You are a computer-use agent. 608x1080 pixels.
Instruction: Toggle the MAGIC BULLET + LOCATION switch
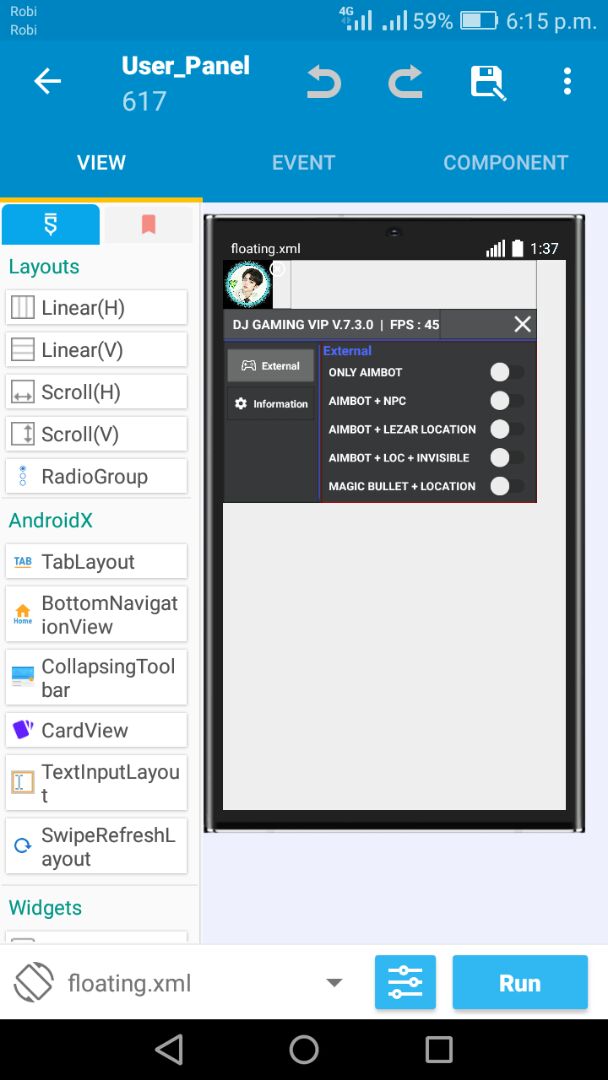click(507, 486)
